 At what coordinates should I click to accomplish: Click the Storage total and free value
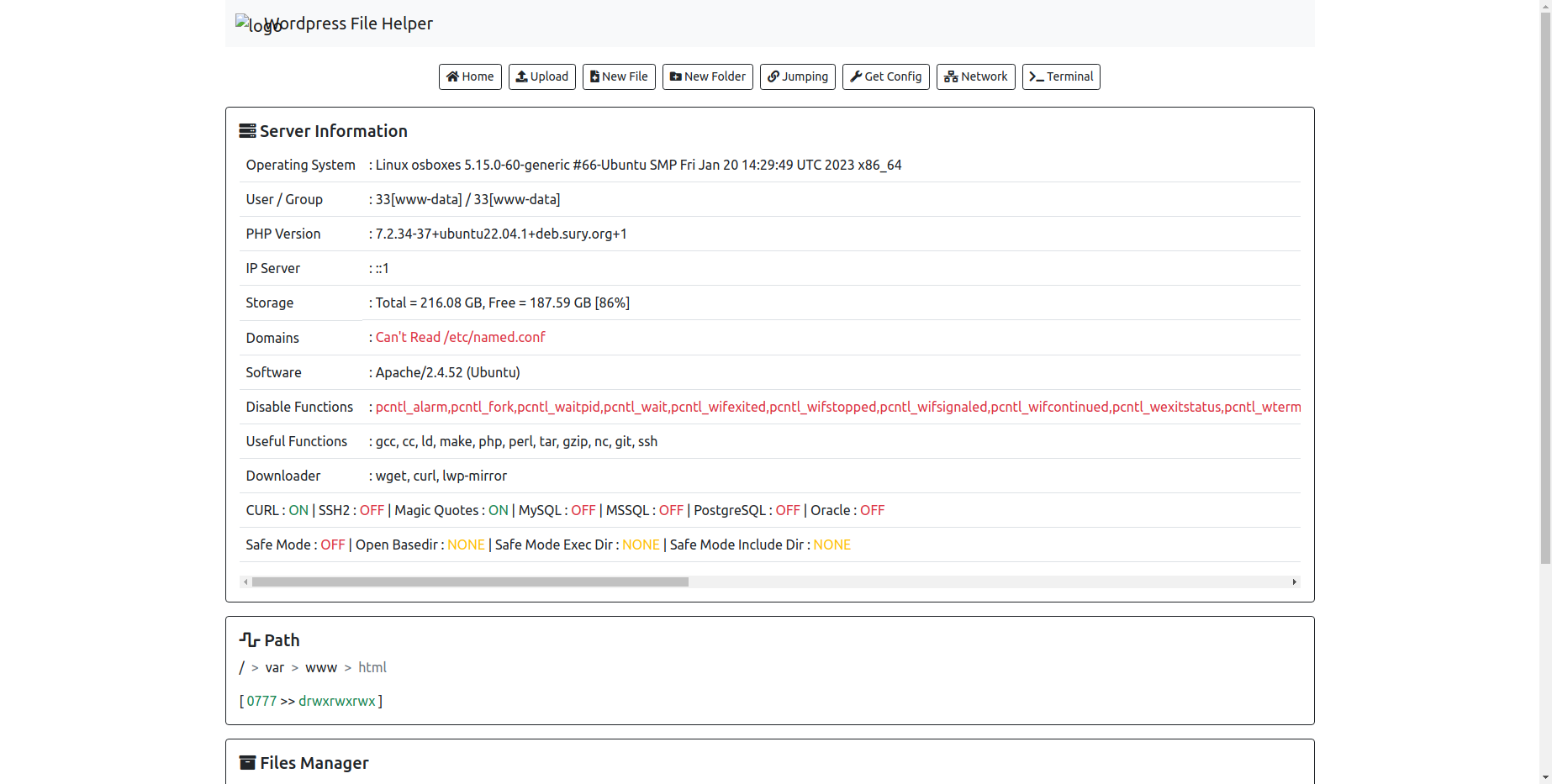pyautogui.click(x=503, y=303)
